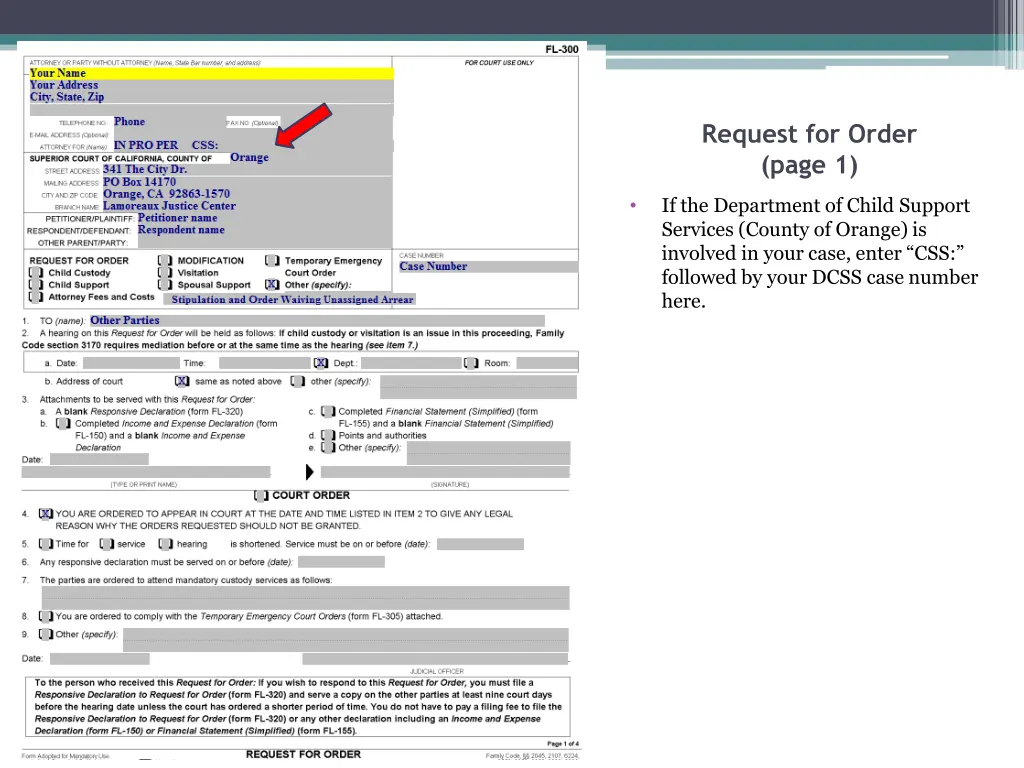Check attachments item e Other checkbox
The height and width of the screenshot is (768, 1024).
(x=328, y=447)
